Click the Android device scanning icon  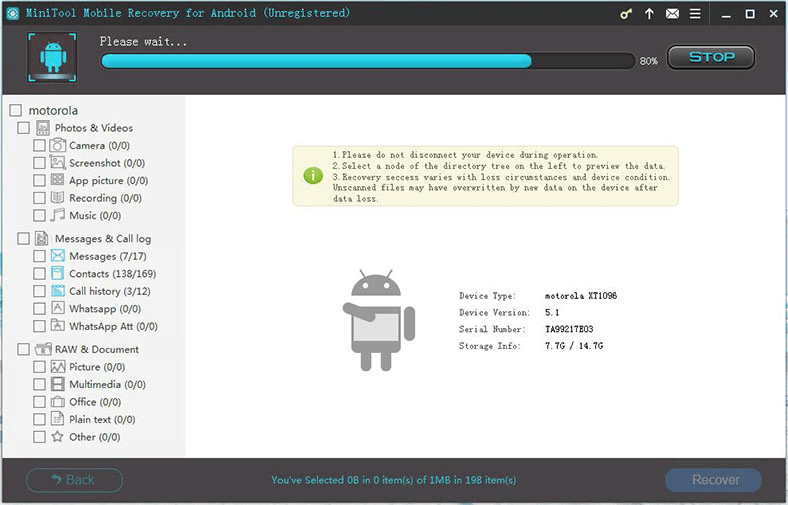pyautogui.click(x=52, y=57)
